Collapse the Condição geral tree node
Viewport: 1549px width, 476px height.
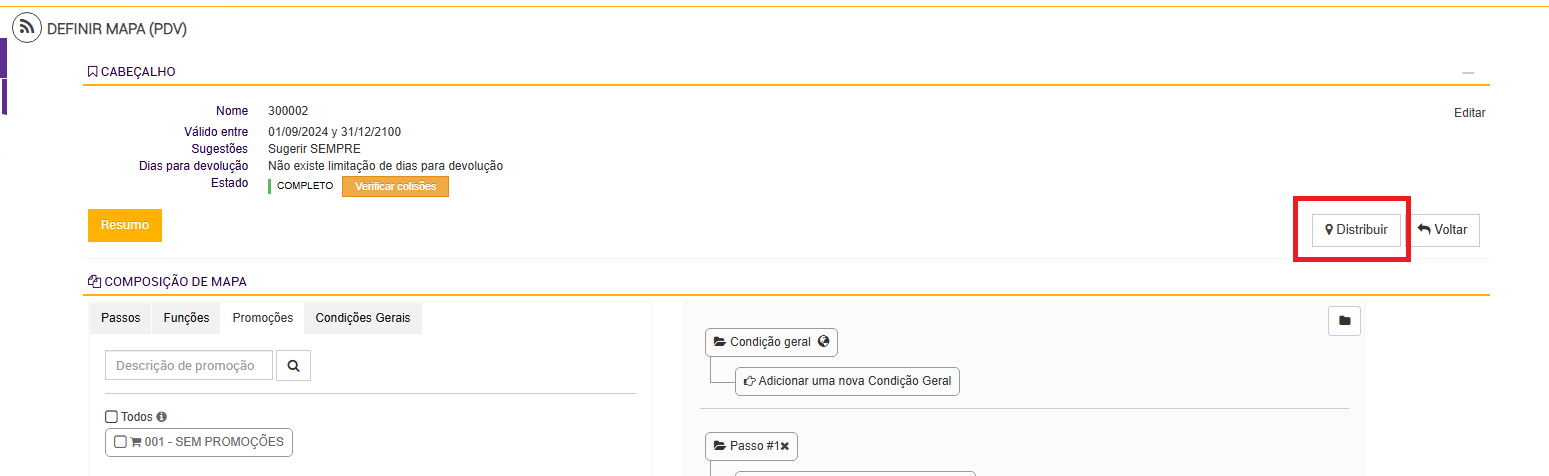click(719, 342)
